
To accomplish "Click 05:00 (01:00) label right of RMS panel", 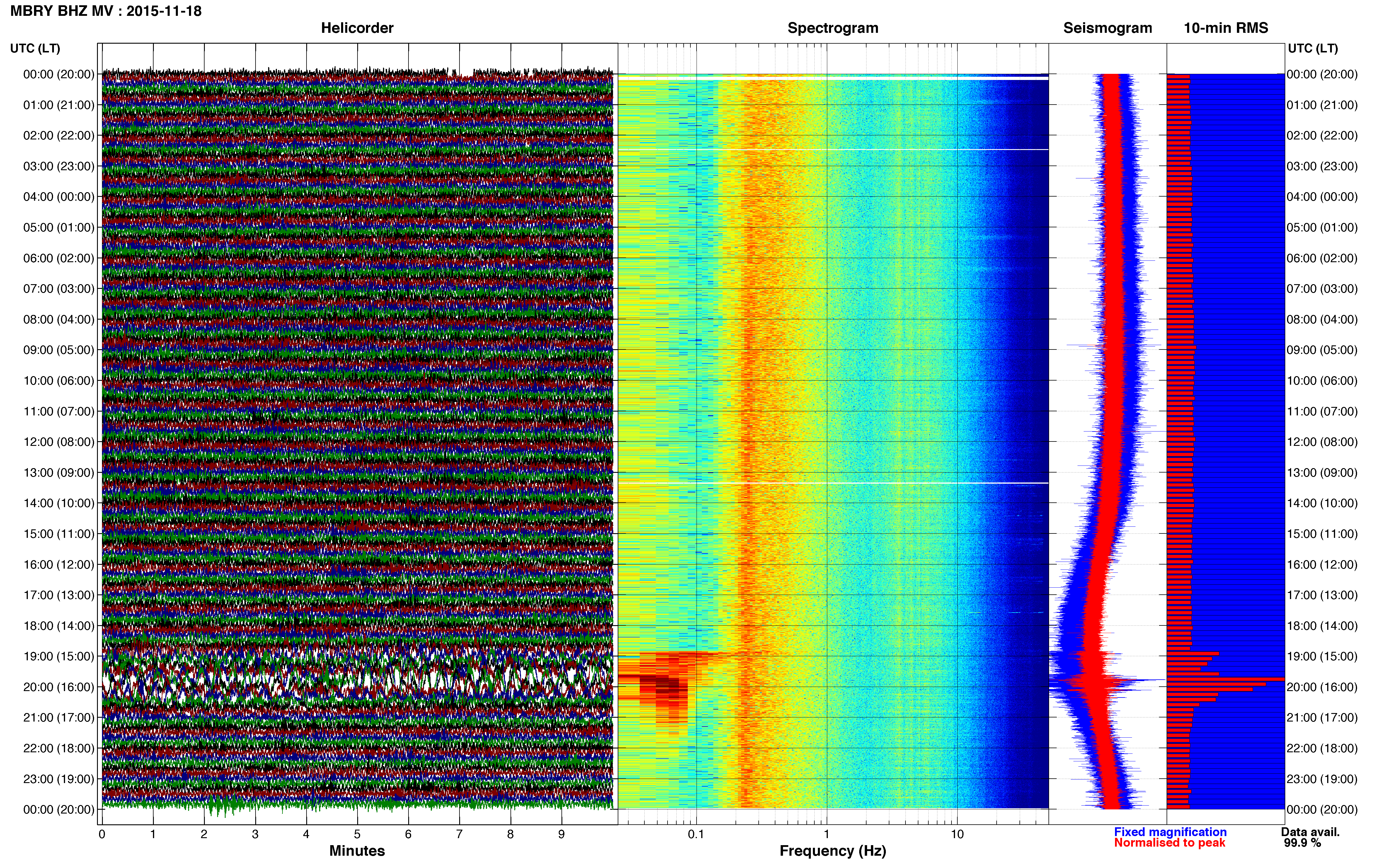I will point(1322,227).
